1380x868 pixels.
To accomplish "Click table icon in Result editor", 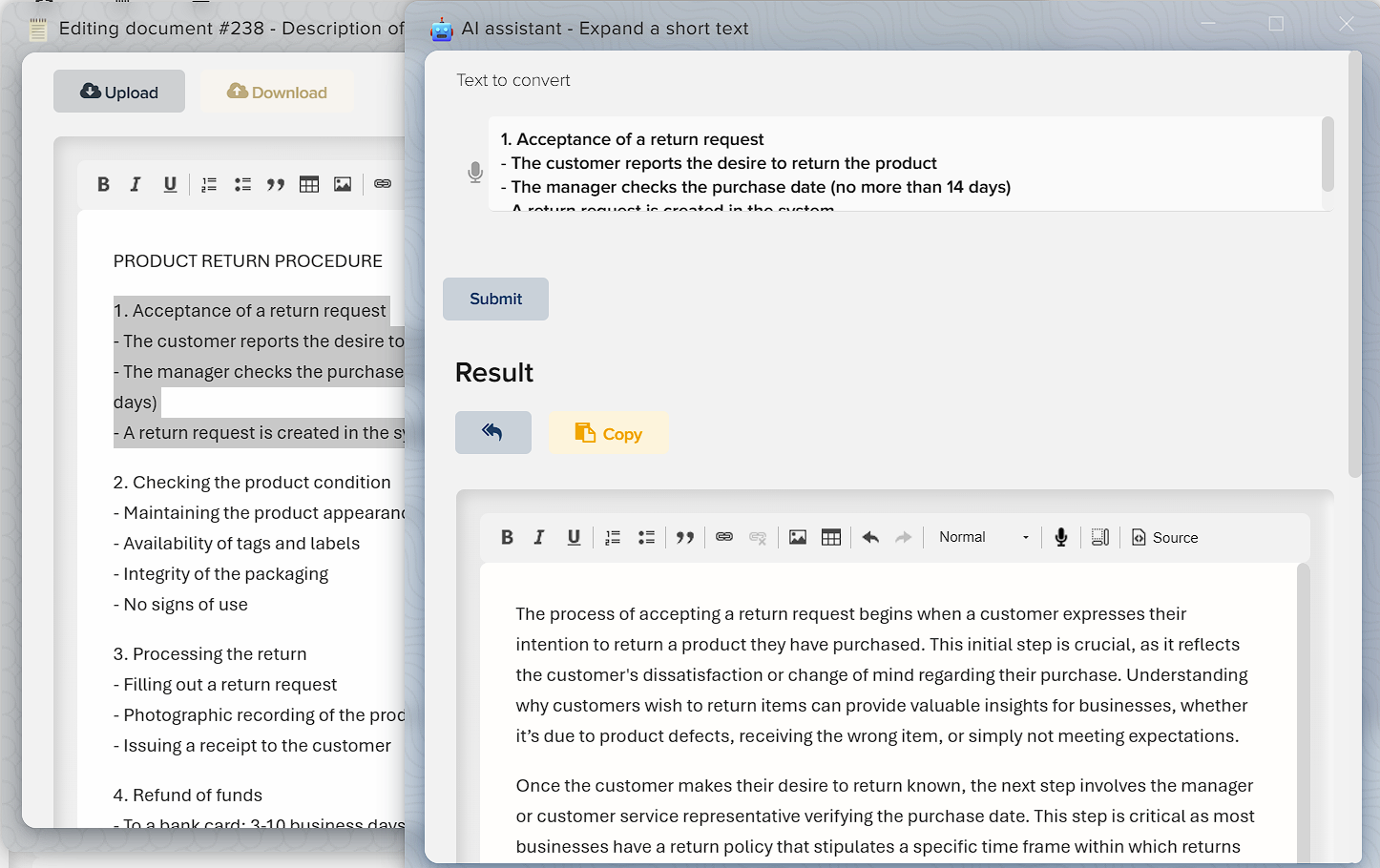I will pos(831,538).
